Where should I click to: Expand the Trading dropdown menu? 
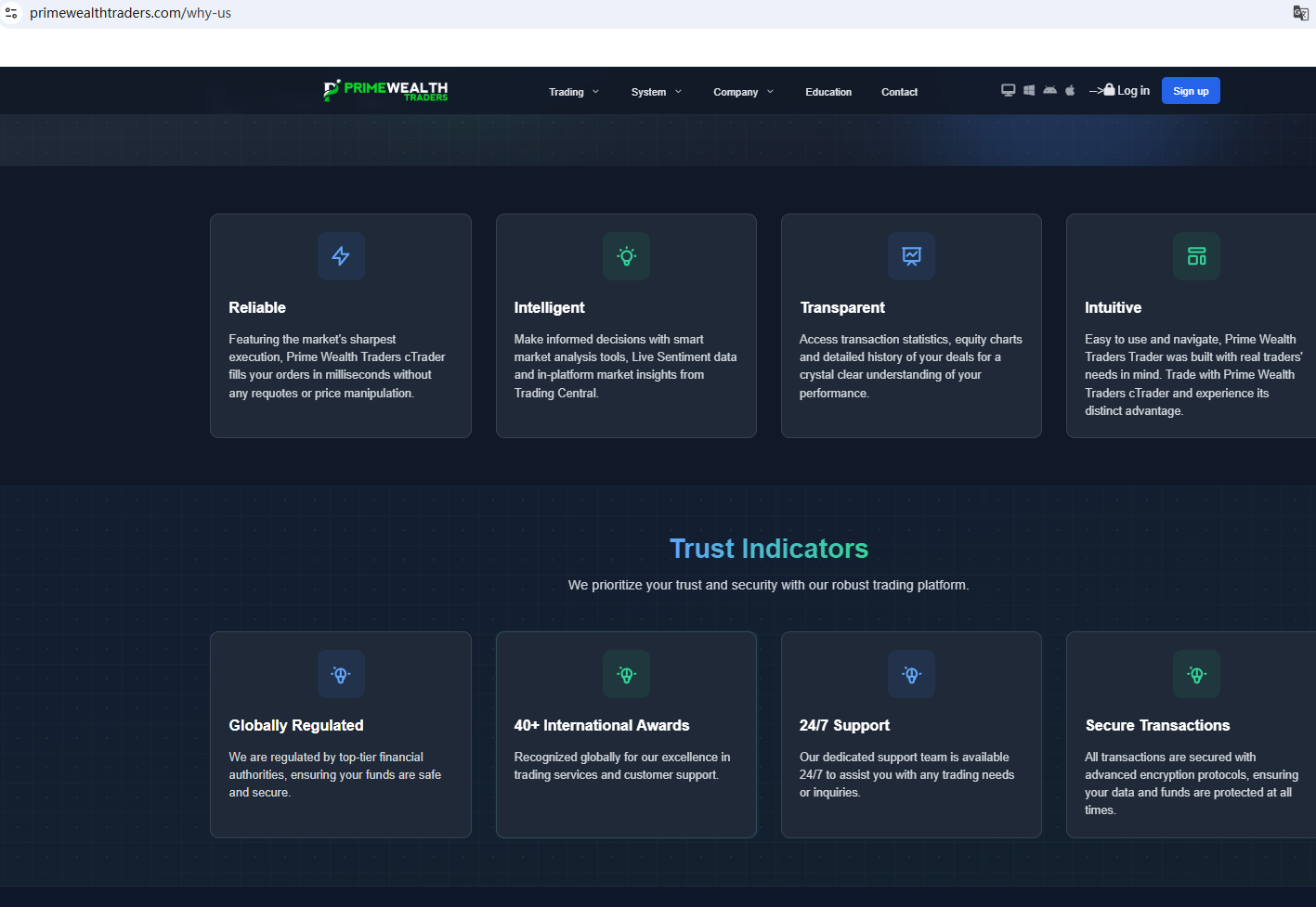point(573,92)
